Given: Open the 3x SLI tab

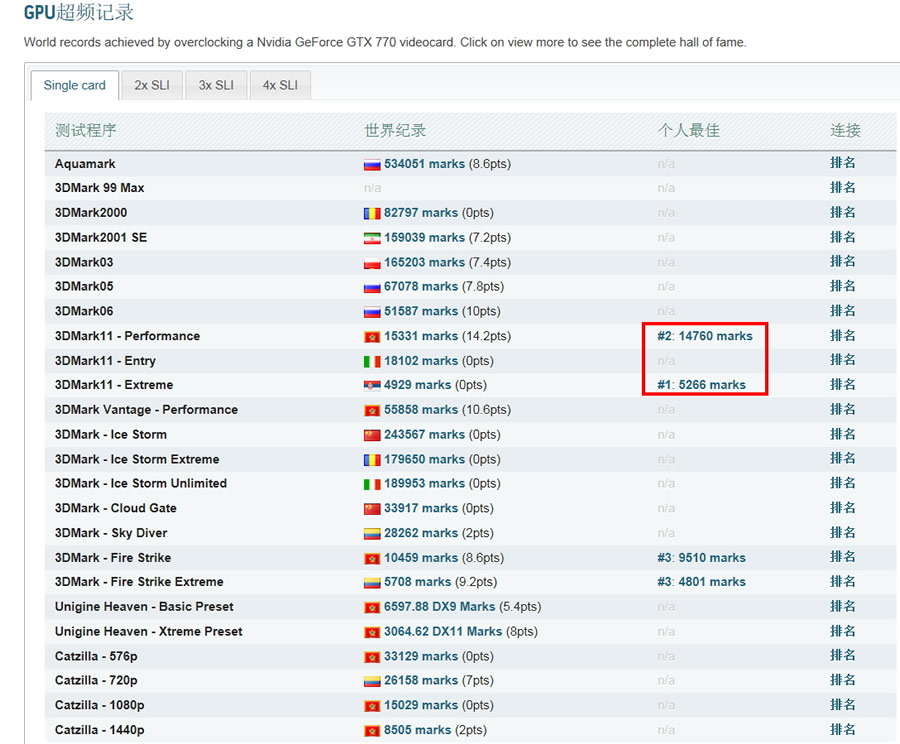Looking at the screenshot, I should tap(216, 85).
